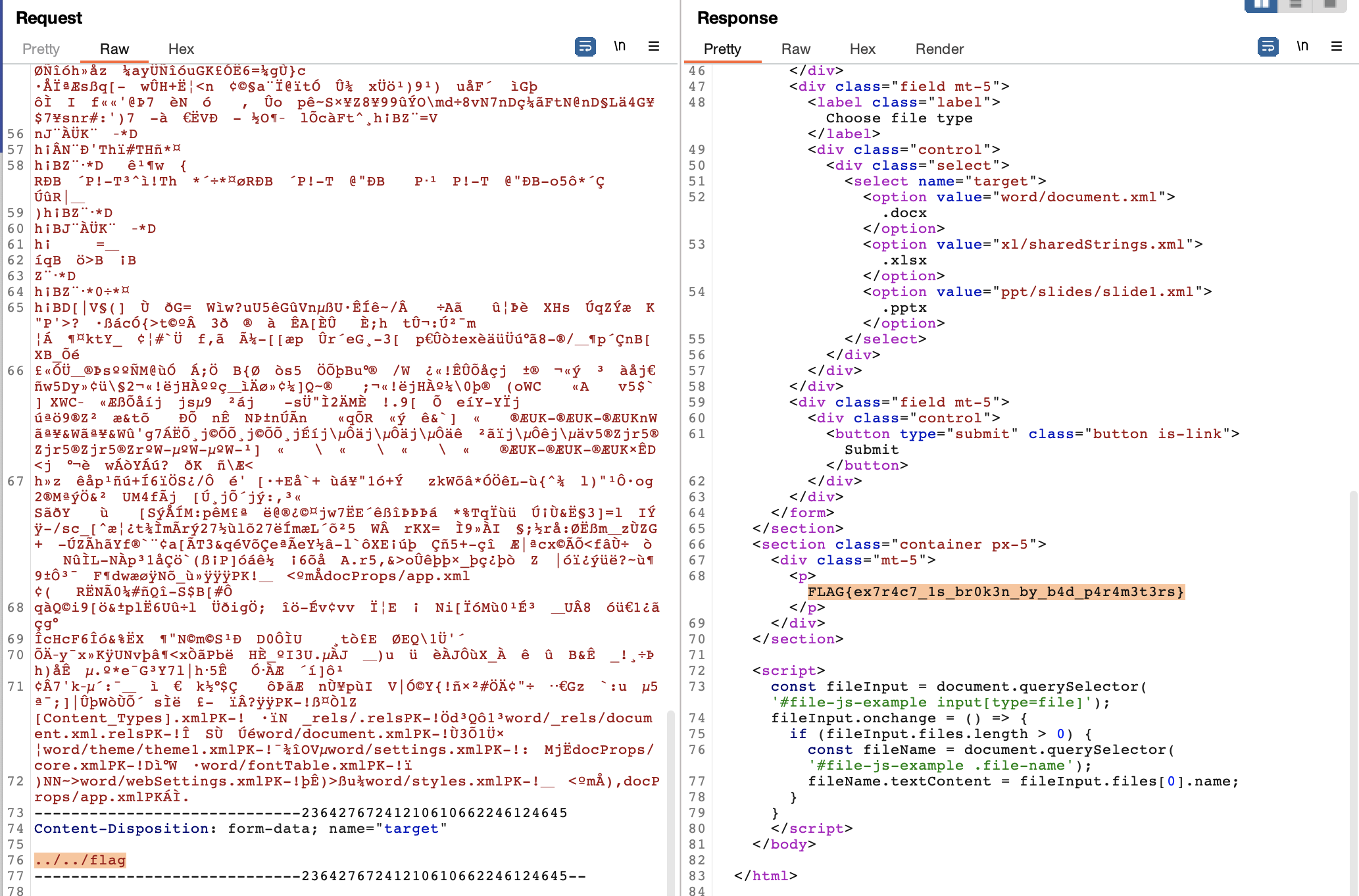
Task: Click the closing </body> tag
Action: [784, 844]
